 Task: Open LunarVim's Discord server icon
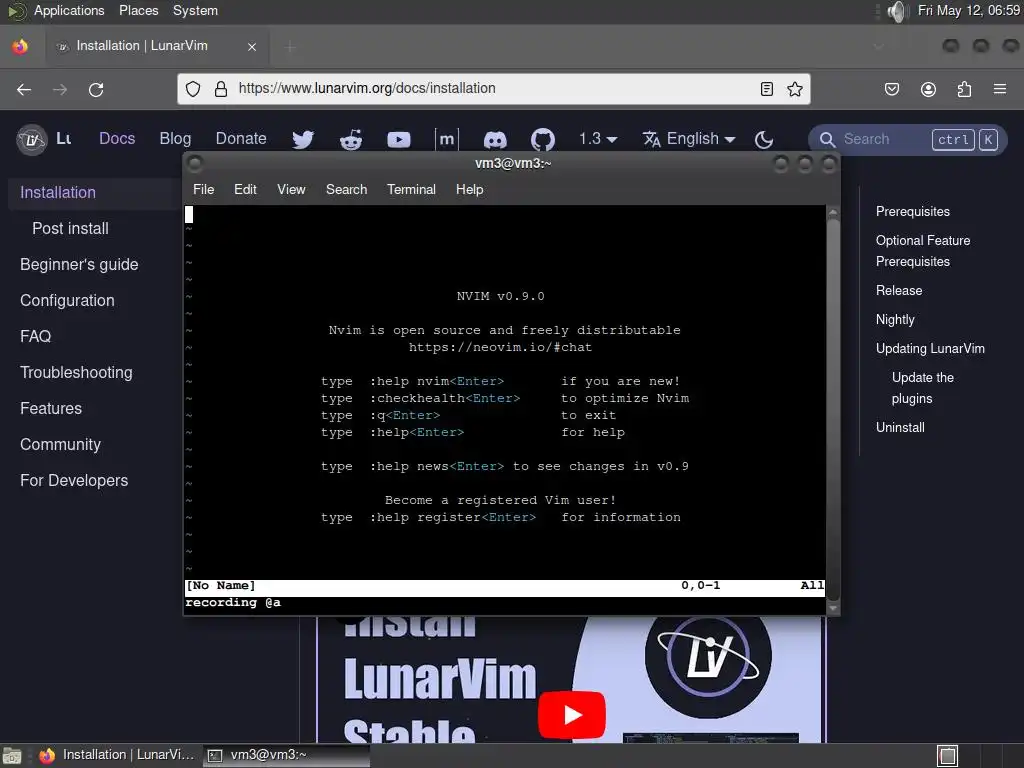[495, 140]
